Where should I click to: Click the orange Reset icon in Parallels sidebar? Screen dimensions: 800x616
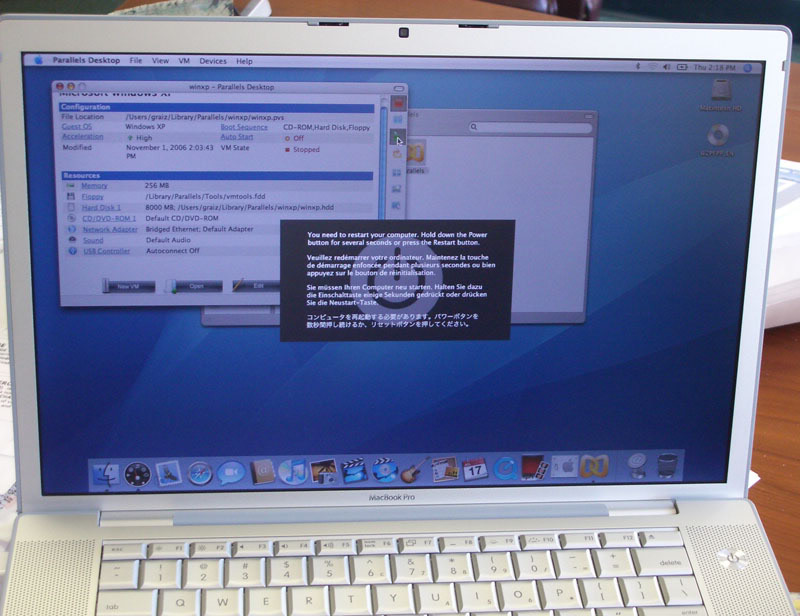(397, 154)
